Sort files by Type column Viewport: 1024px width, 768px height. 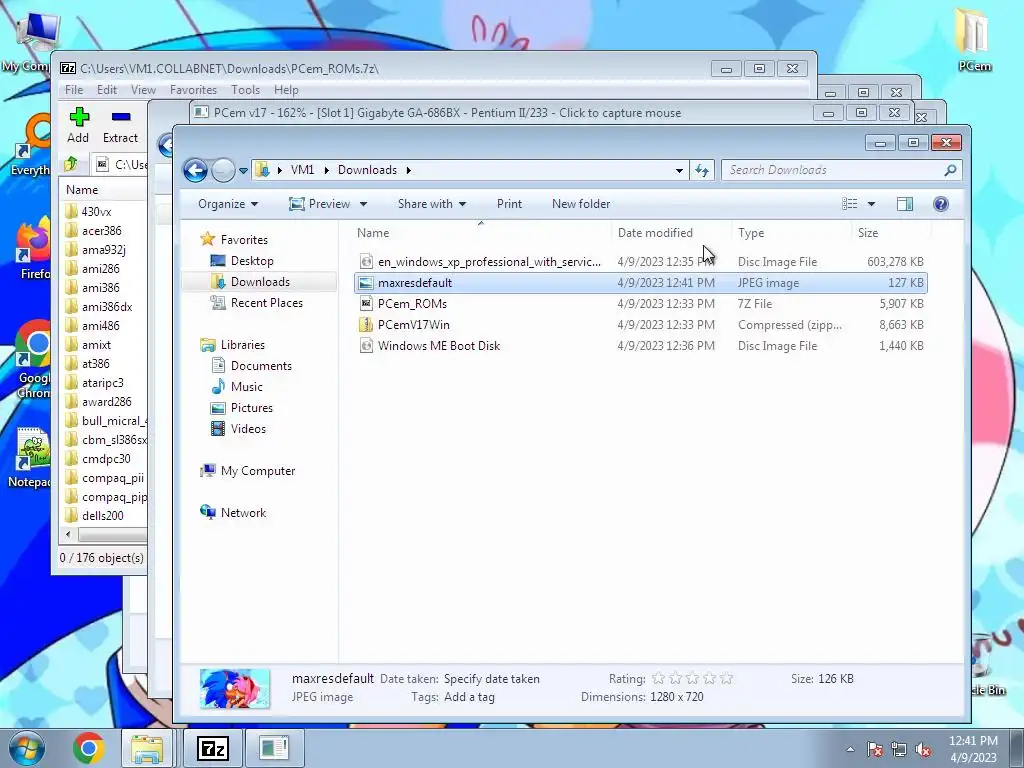click(751, 233)
